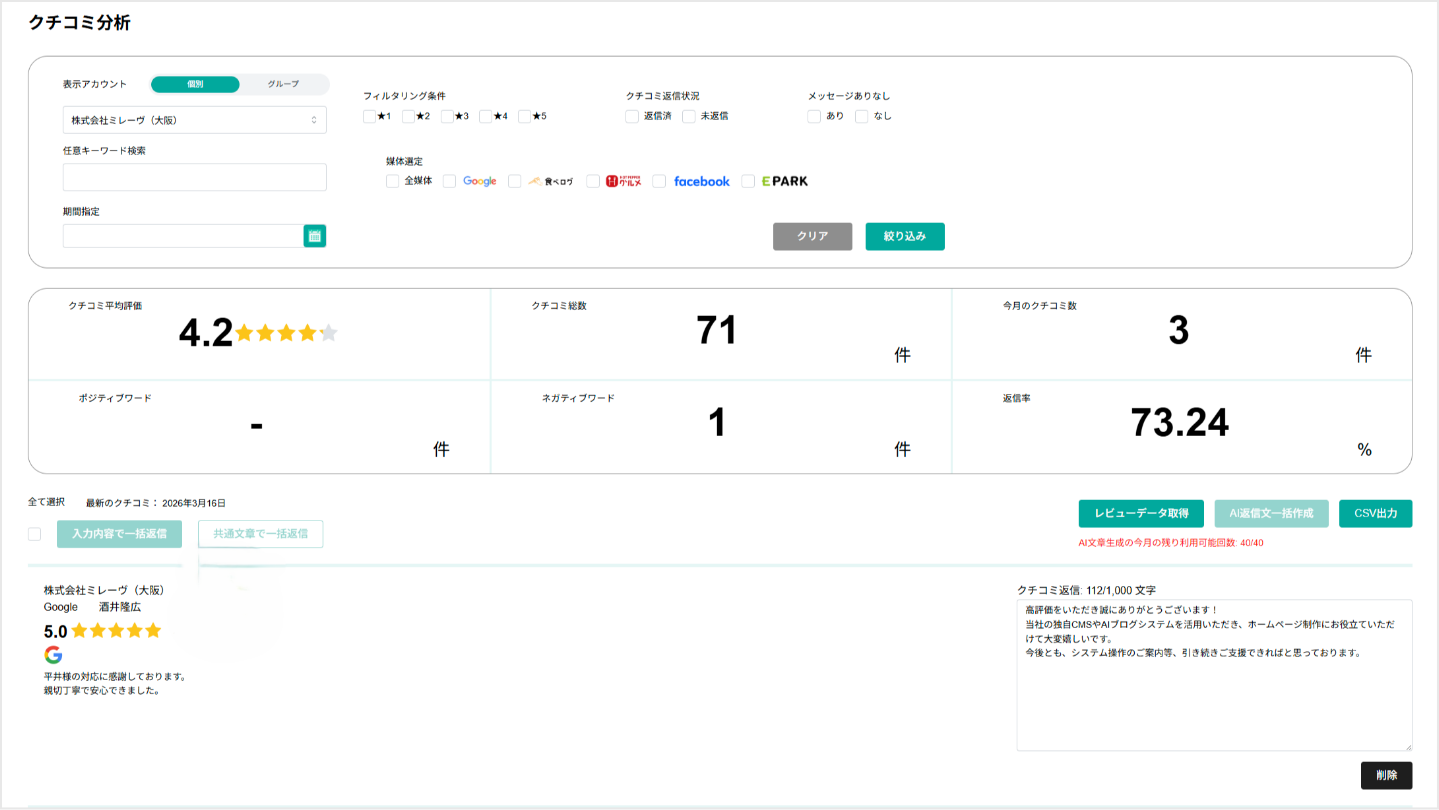Check the ★5 filter checkbox
This screenshot has width=1439, height=810.
coord(524,116)
